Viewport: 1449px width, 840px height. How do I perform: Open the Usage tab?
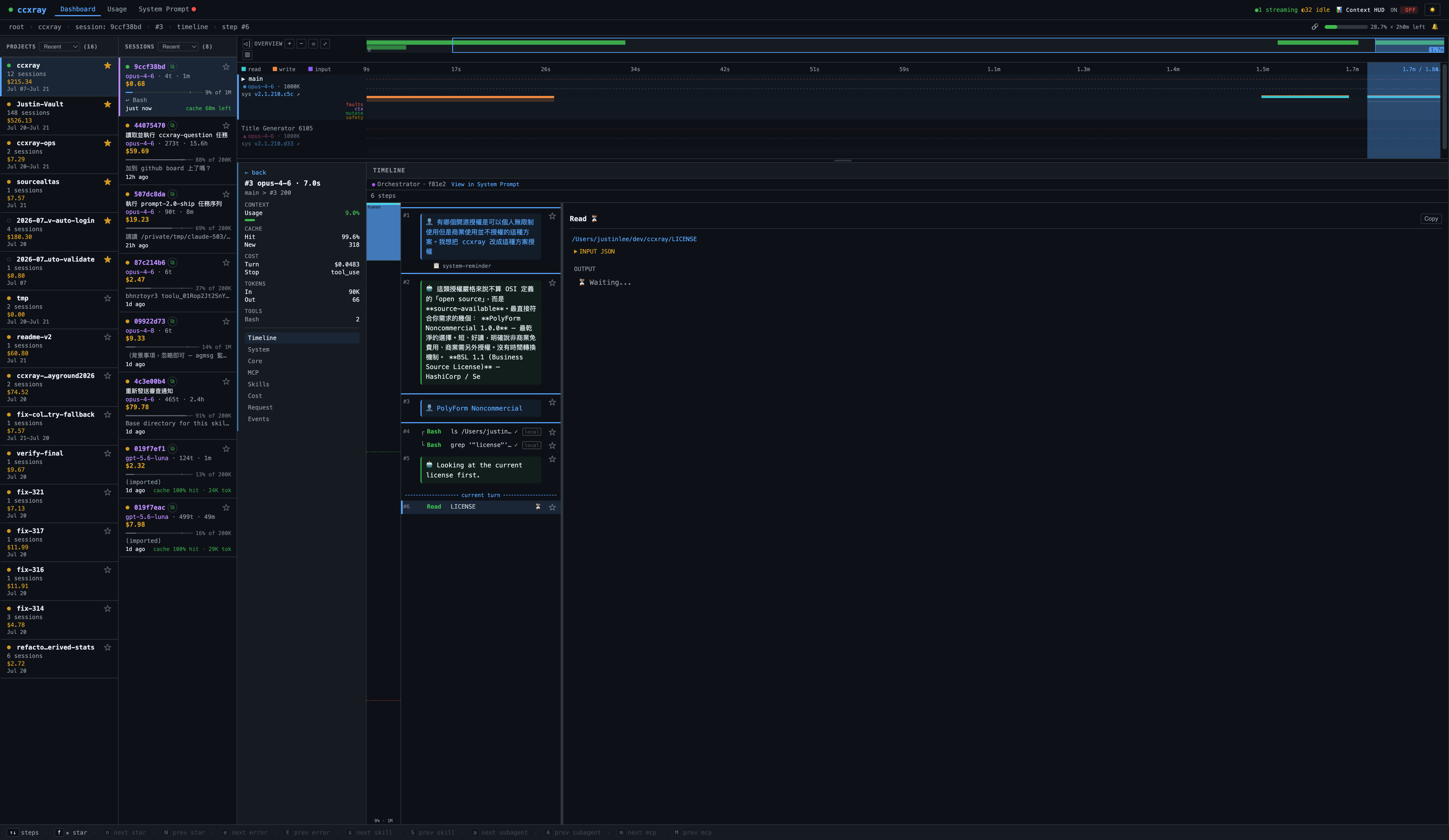[117, 9]
